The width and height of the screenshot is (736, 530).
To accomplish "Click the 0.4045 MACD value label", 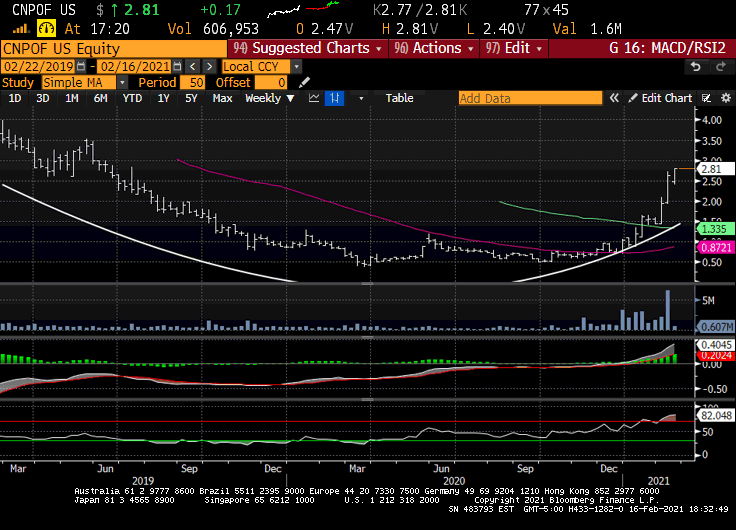I will 715,345.
